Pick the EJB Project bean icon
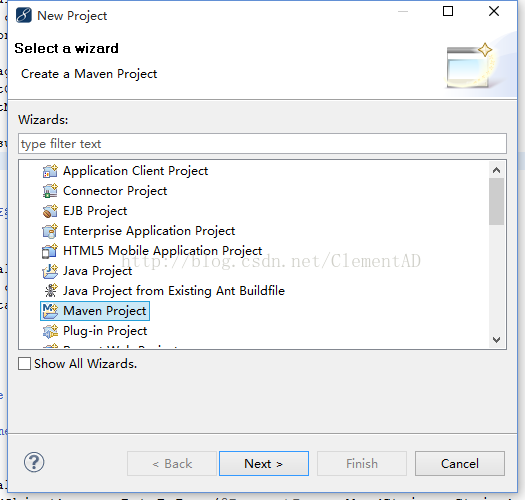 click(50, 211)
